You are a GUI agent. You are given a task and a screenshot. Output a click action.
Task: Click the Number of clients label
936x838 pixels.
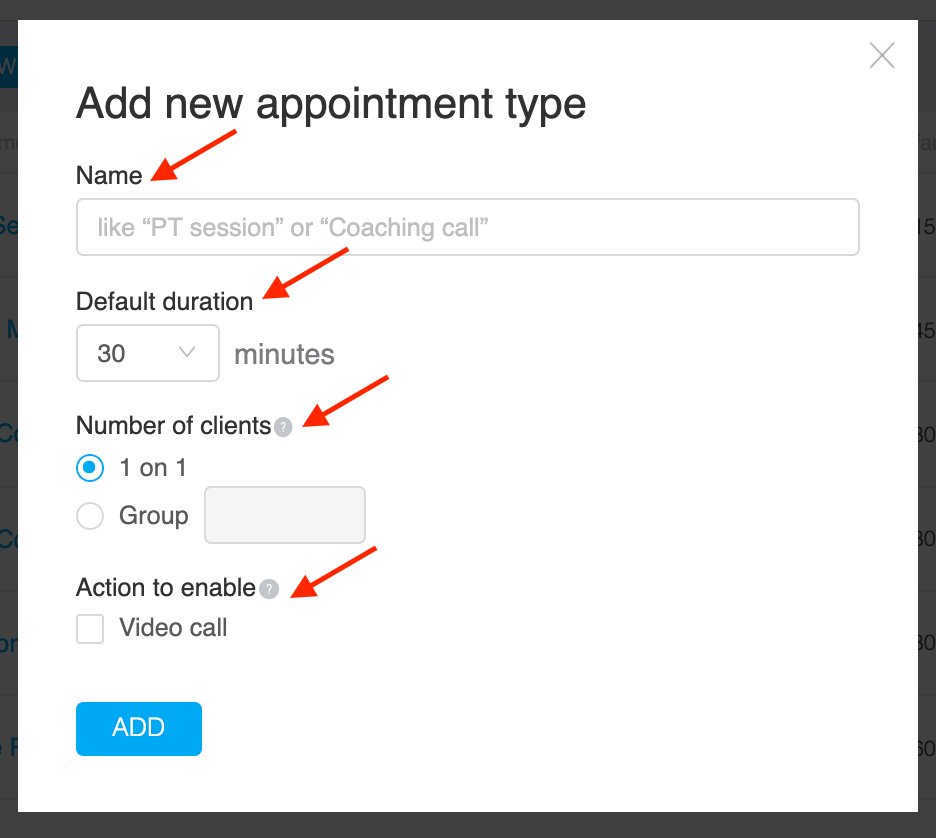[174, 426]
